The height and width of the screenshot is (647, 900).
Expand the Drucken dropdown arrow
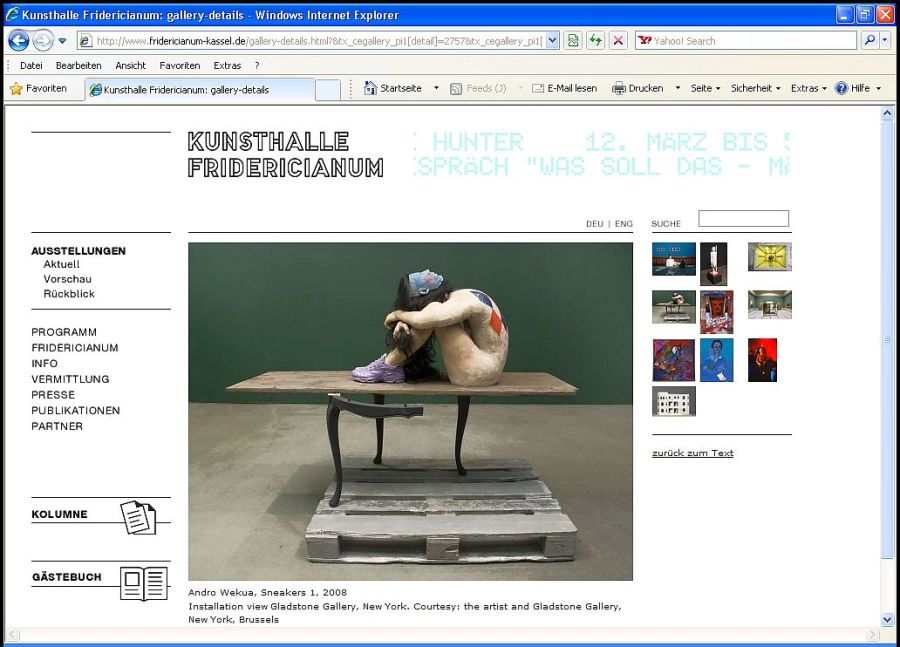(x=678, y=88)
